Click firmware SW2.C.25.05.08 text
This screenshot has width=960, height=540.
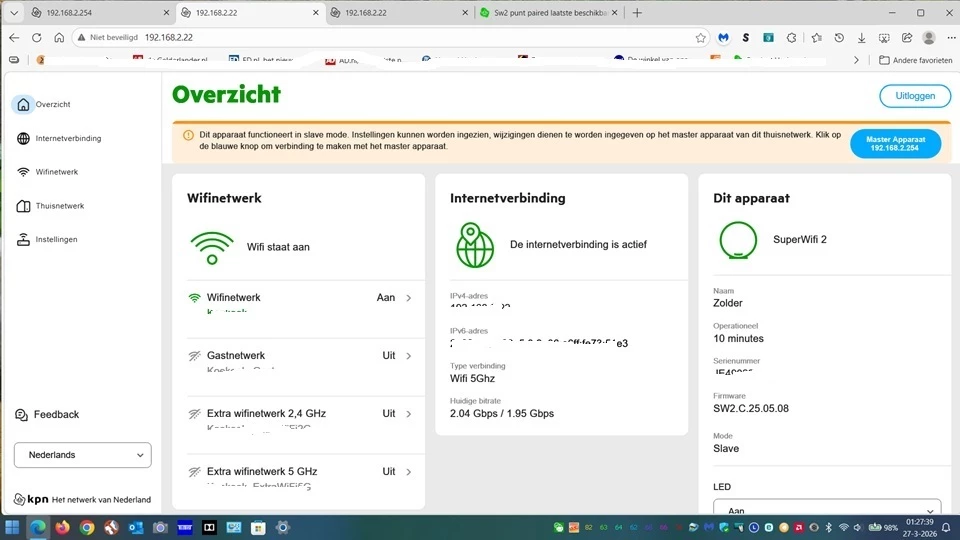751,409
